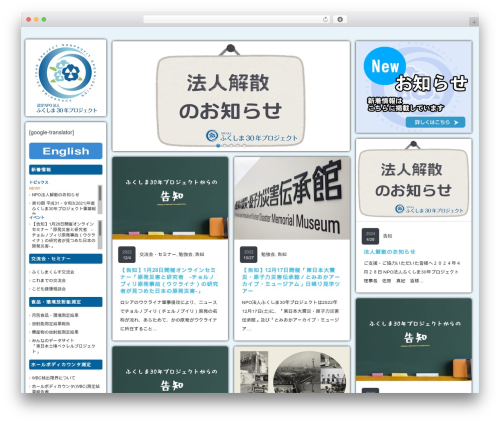Click the イベント label in sidebar
This screenshot has width=500, height=423.
37,217
